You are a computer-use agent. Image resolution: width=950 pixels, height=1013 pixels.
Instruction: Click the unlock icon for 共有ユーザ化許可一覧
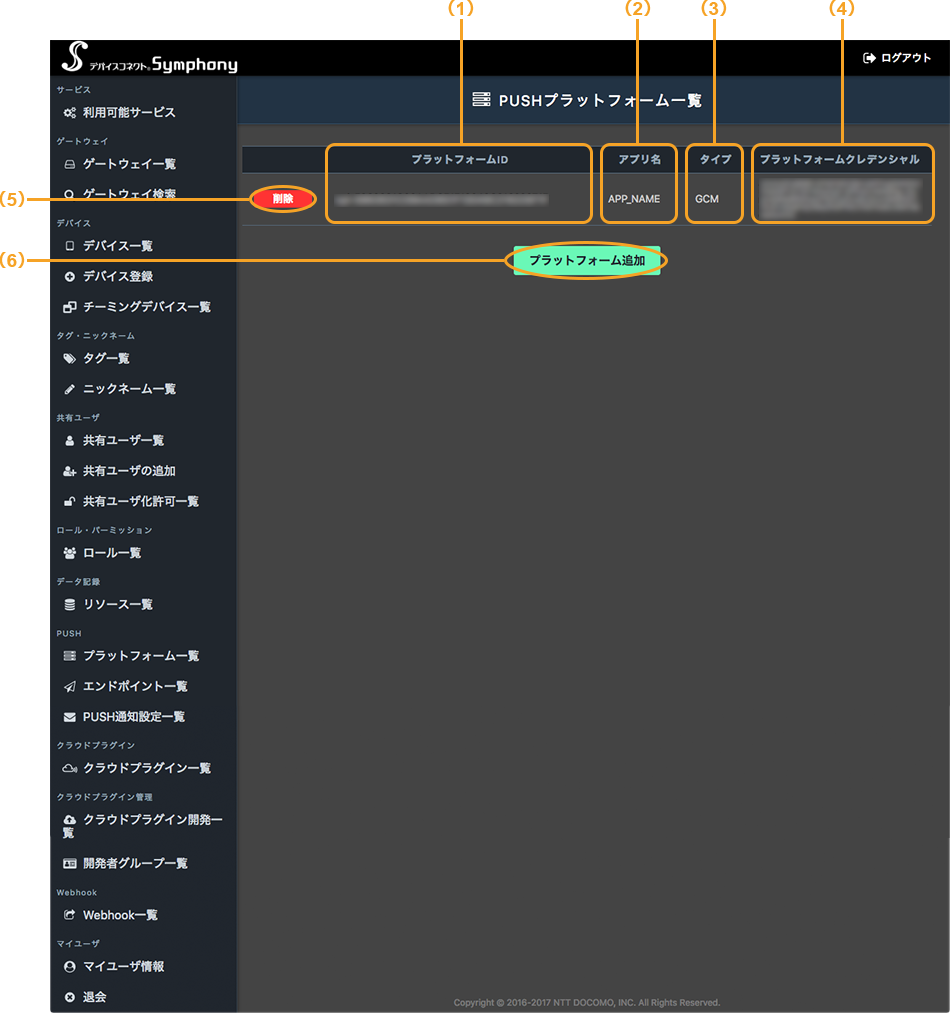coord(69,501)
